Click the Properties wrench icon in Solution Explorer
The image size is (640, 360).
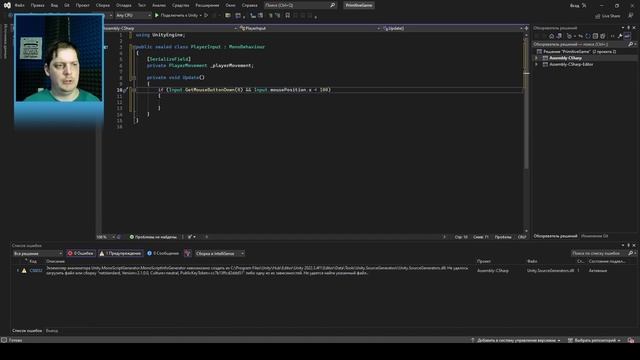pyautogui.click(x=620, y=36)
